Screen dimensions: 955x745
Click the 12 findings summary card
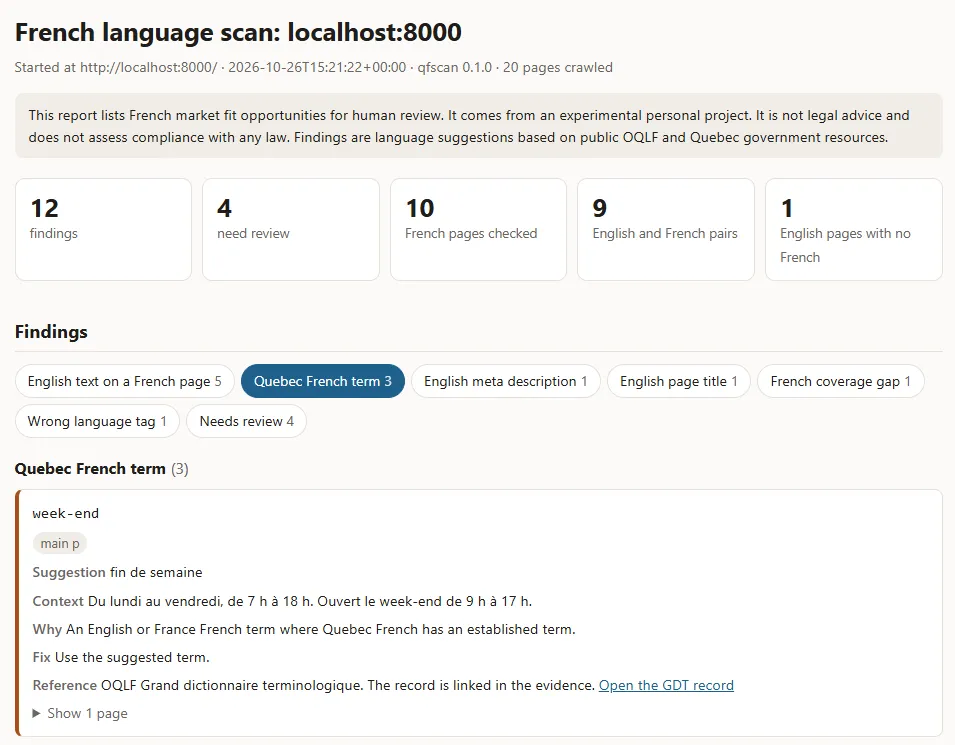click(x=104, y=230)
